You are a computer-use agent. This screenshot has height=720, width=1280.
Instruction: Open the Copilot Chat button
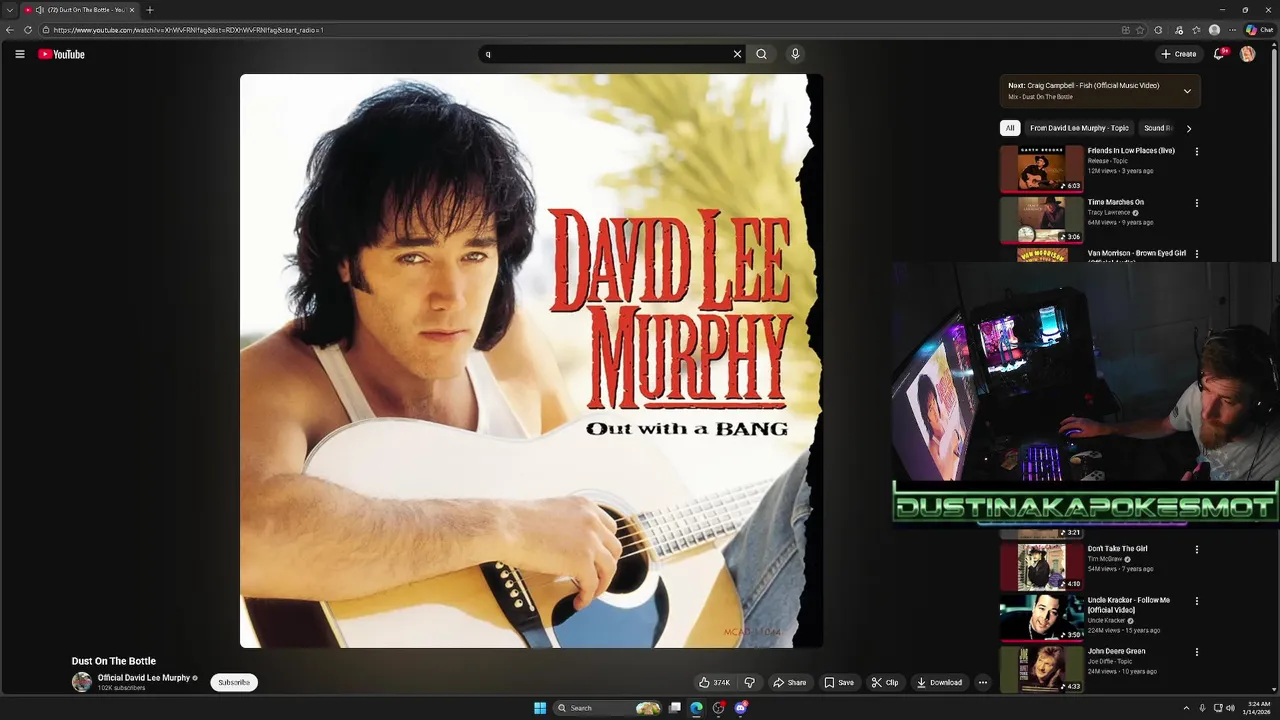tap(1258, 30)
